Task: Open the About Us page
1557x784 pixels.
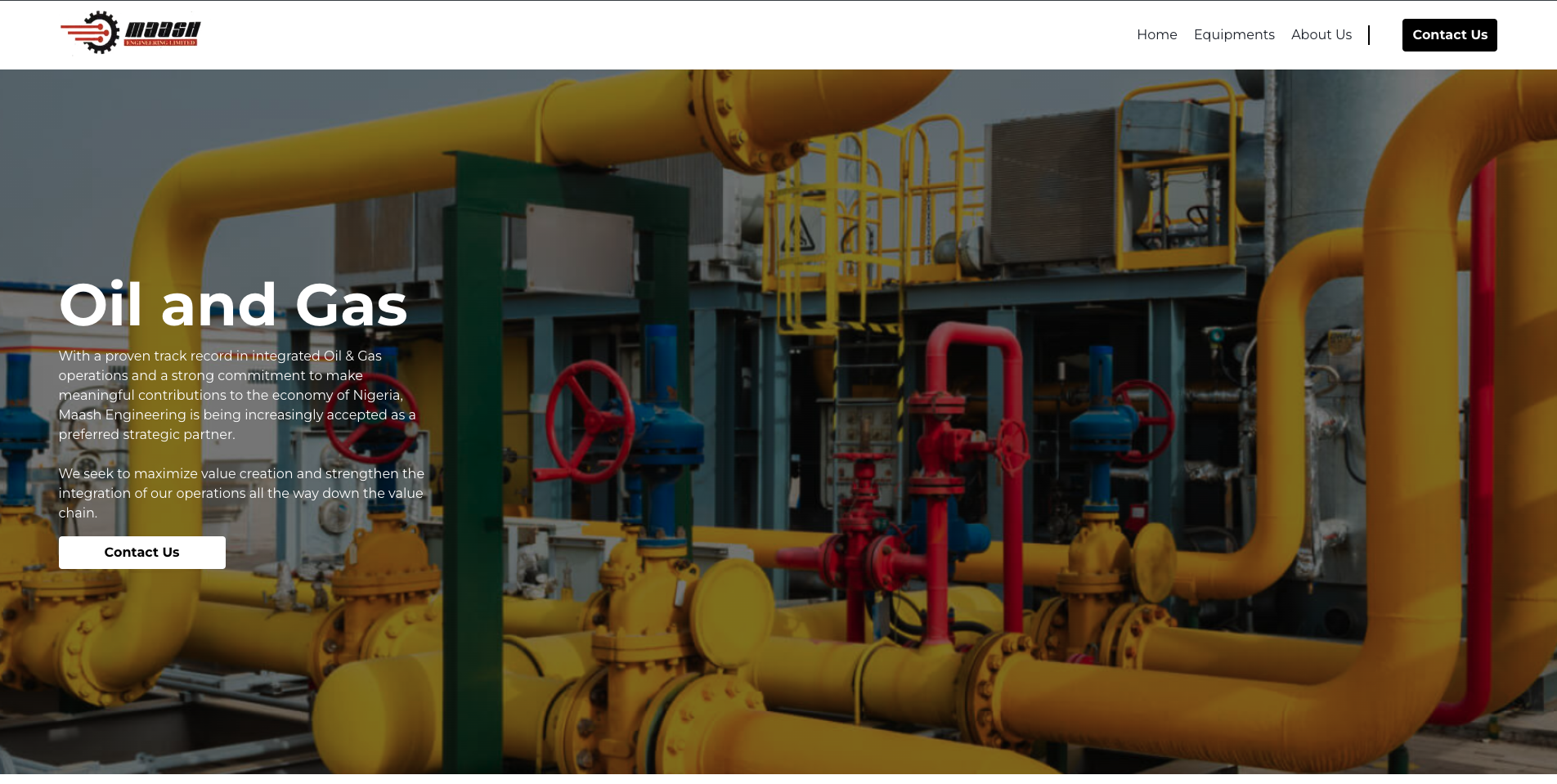Action: click(1321, 34)
